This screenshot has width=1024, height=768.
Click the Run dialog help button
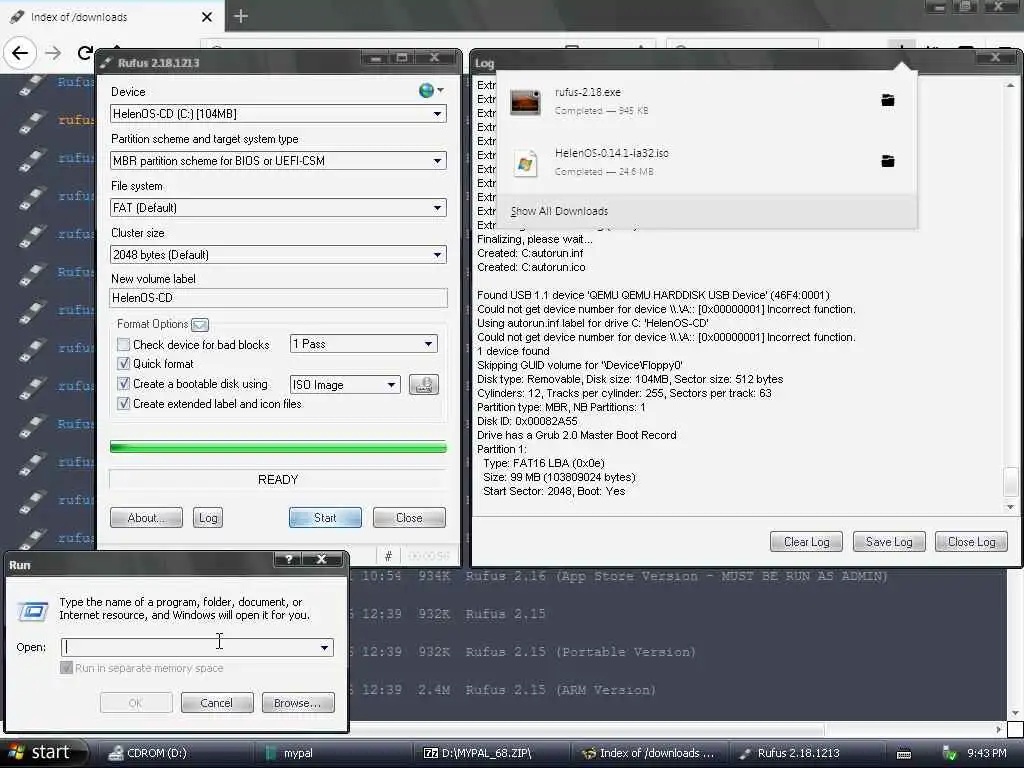[x=289, y=559]
